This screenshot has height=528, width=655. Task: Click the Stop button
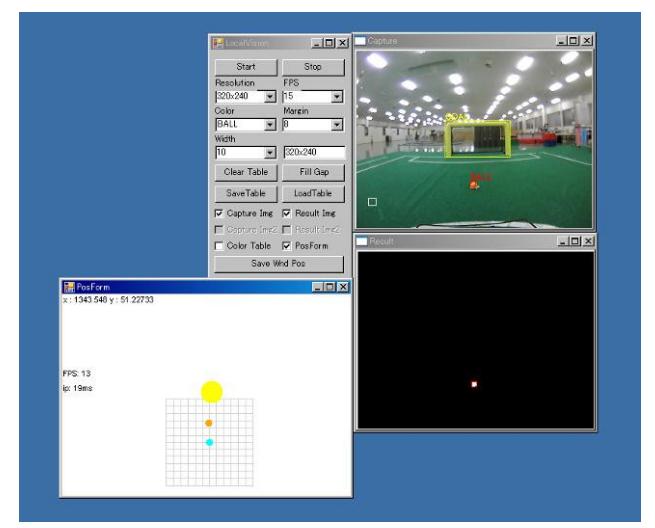[313, 67]
